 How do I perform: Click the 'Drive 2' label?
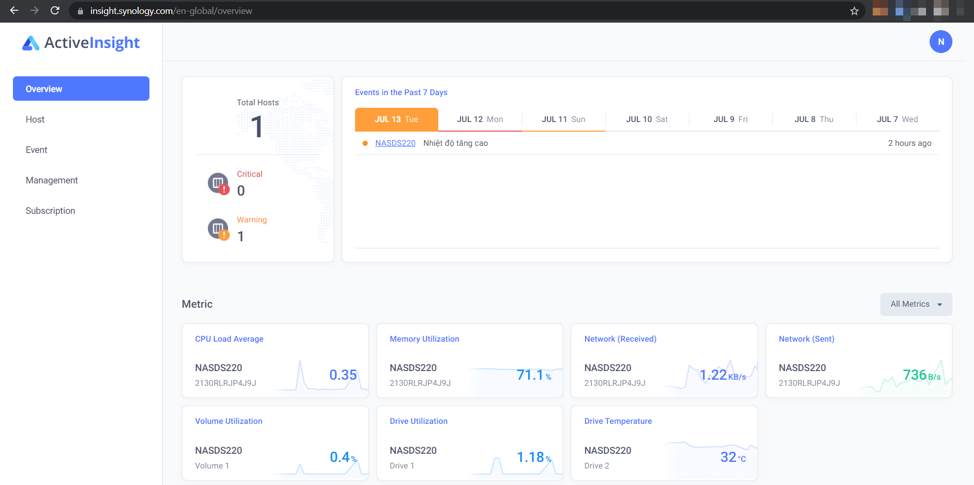pos(597,466)
